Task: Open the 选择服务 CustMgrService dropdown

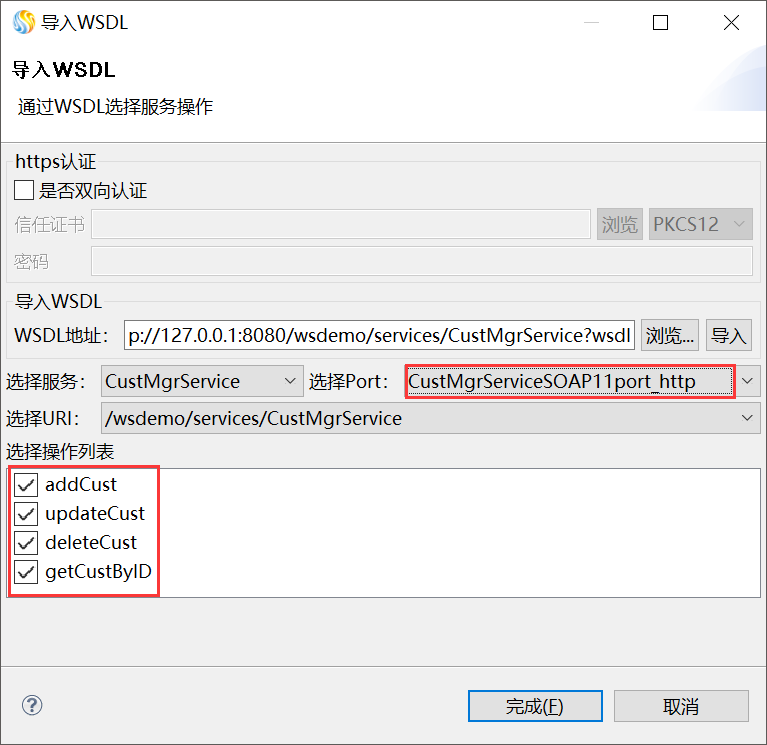Action: (202, 381)
